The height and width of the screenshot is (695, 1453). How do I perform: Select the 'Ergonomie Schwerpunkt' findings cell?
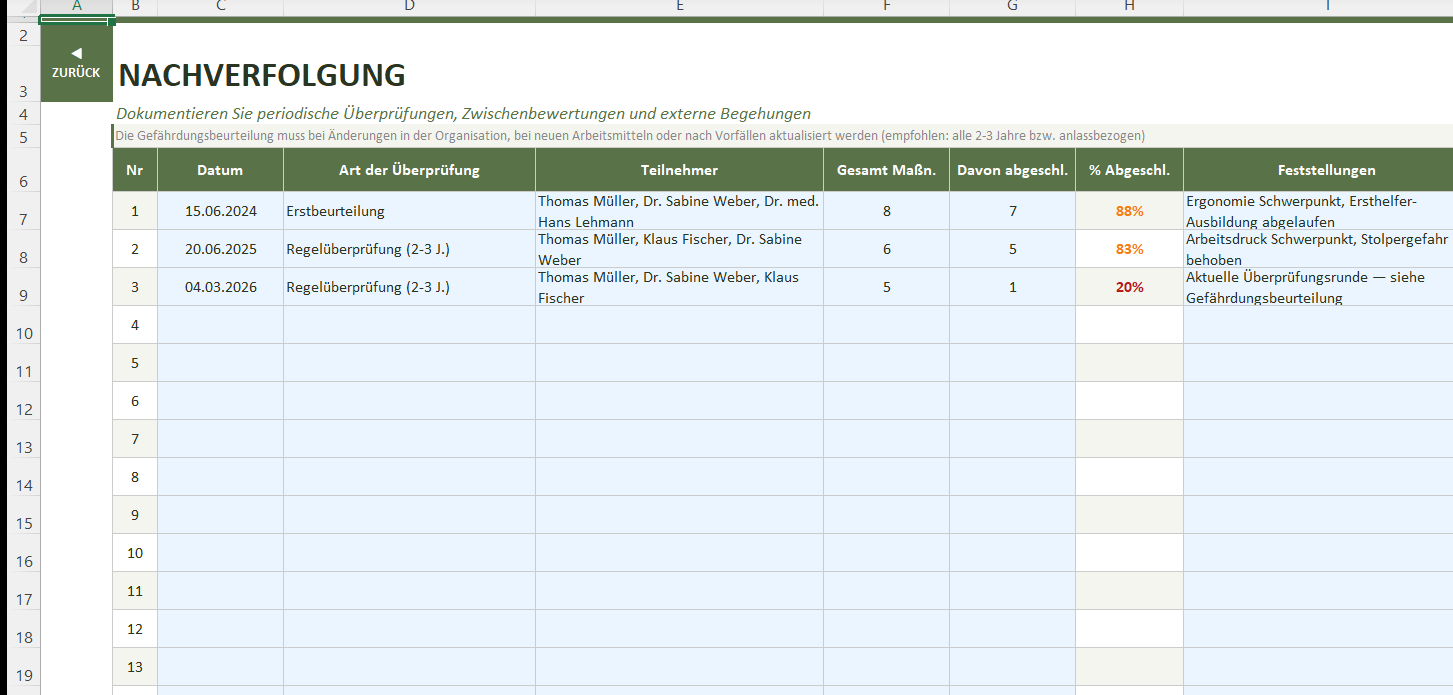point(1317,211)
